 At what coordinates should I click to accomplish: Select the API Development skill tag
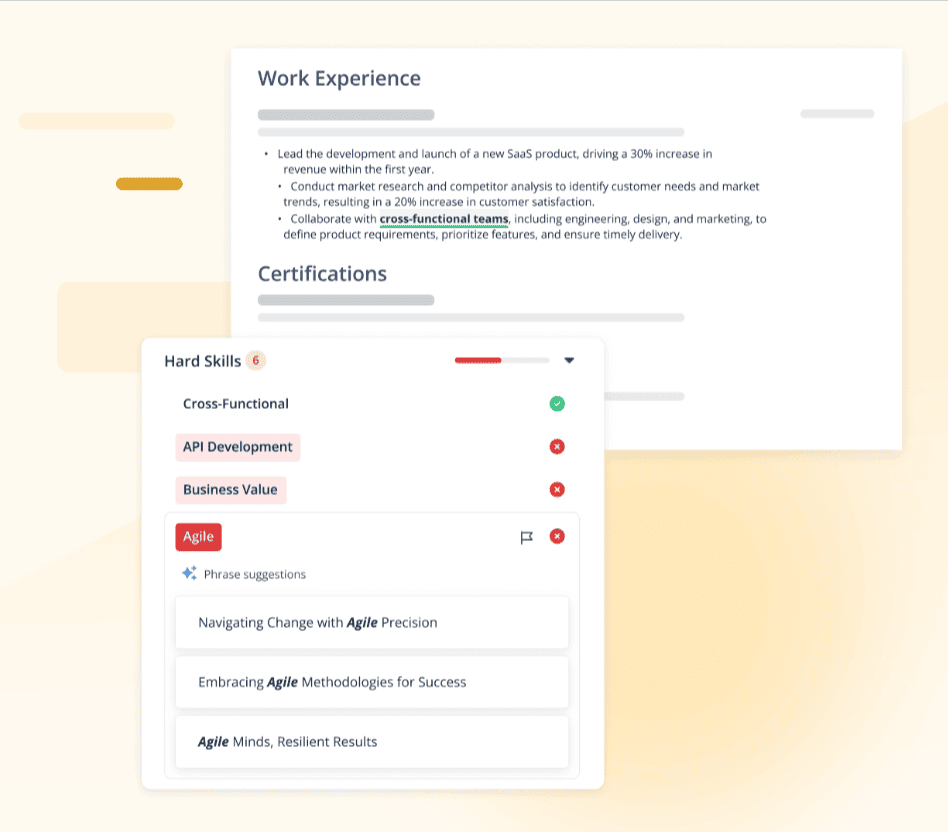(238, 447)
